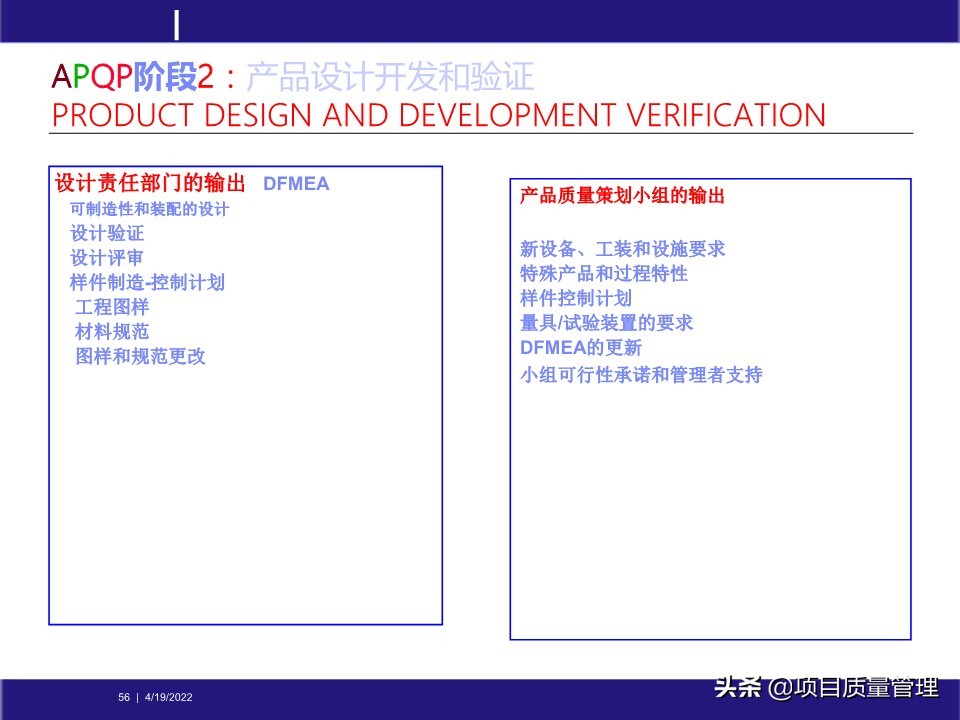Screen dimensions: 960x720
Task: Click DFMEA的更新 item
Action: pos(580,349)
